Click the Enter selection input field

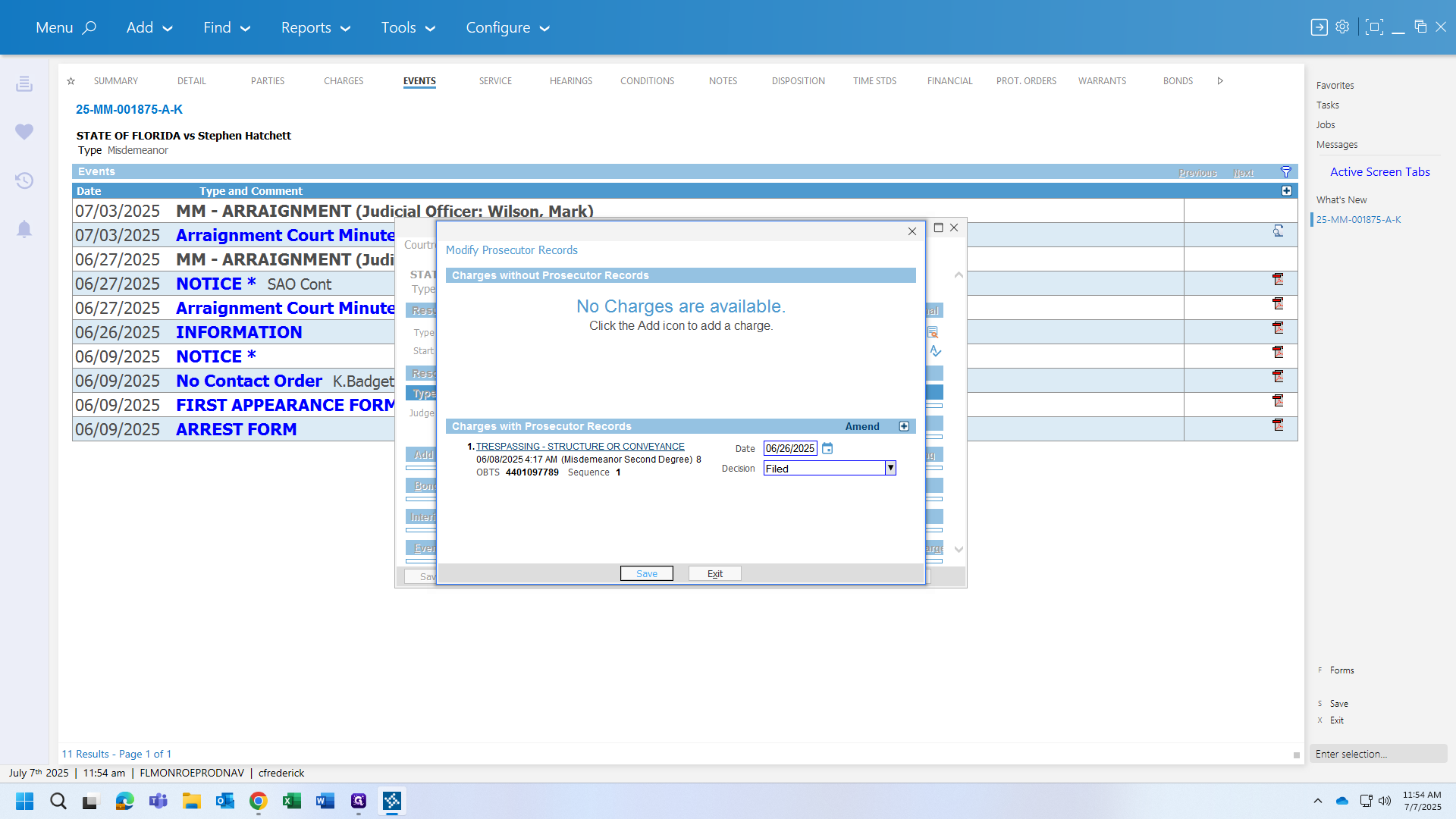[1378, 754]
